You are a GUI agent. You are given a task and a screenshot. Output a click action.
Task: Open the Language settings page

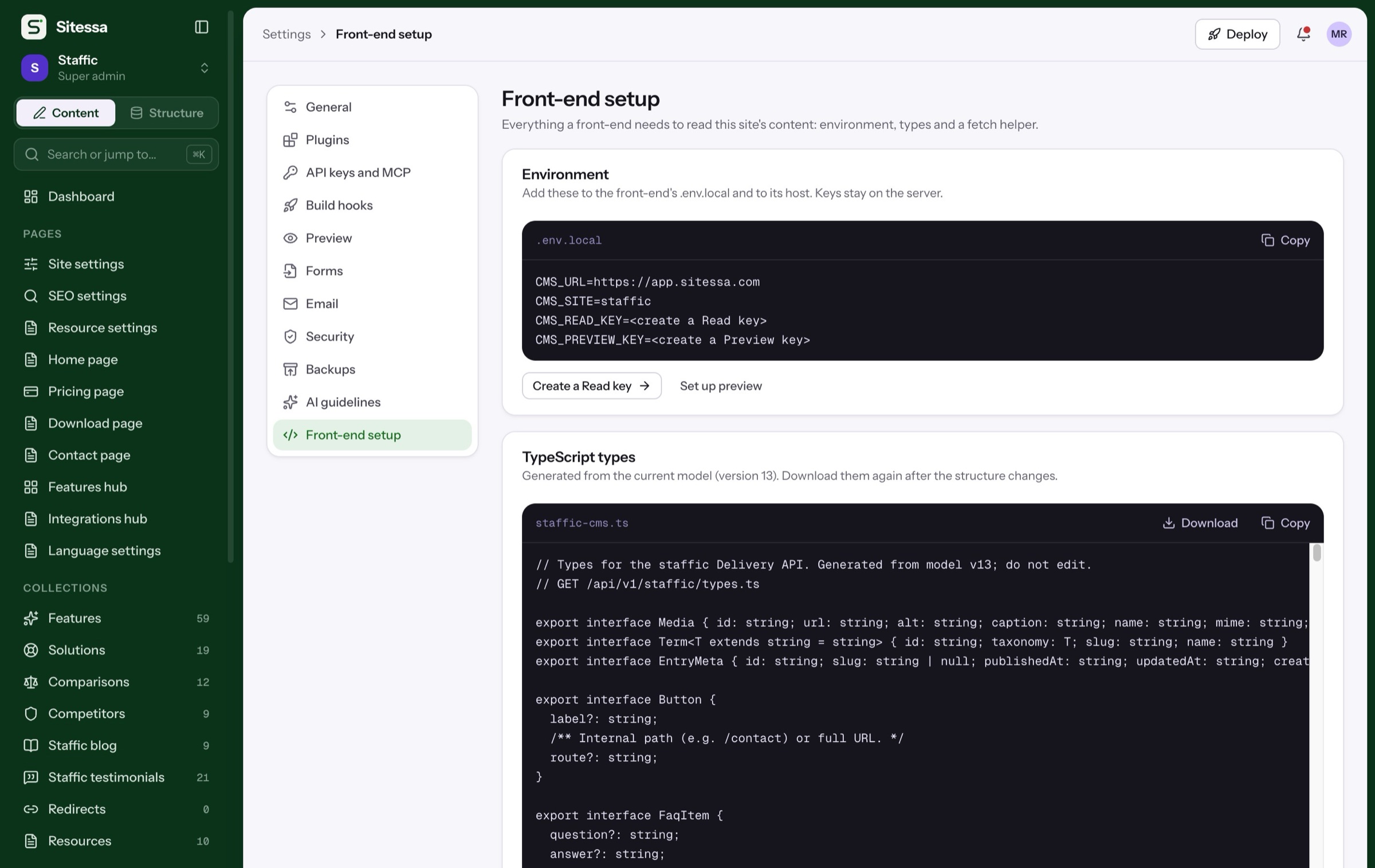116,551
